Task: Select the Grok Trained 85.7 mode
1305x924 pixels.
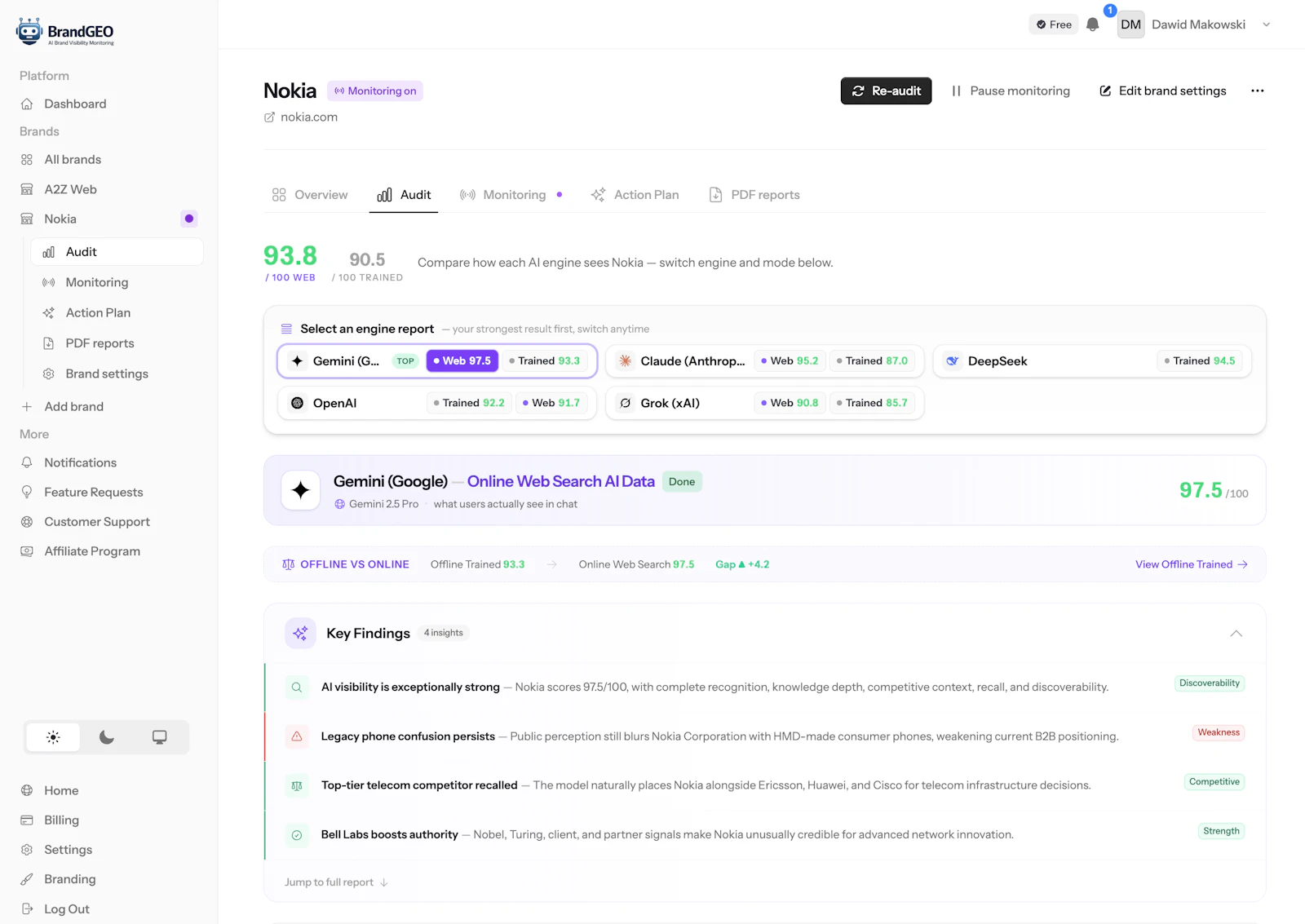Action: [x=872, y=403]
